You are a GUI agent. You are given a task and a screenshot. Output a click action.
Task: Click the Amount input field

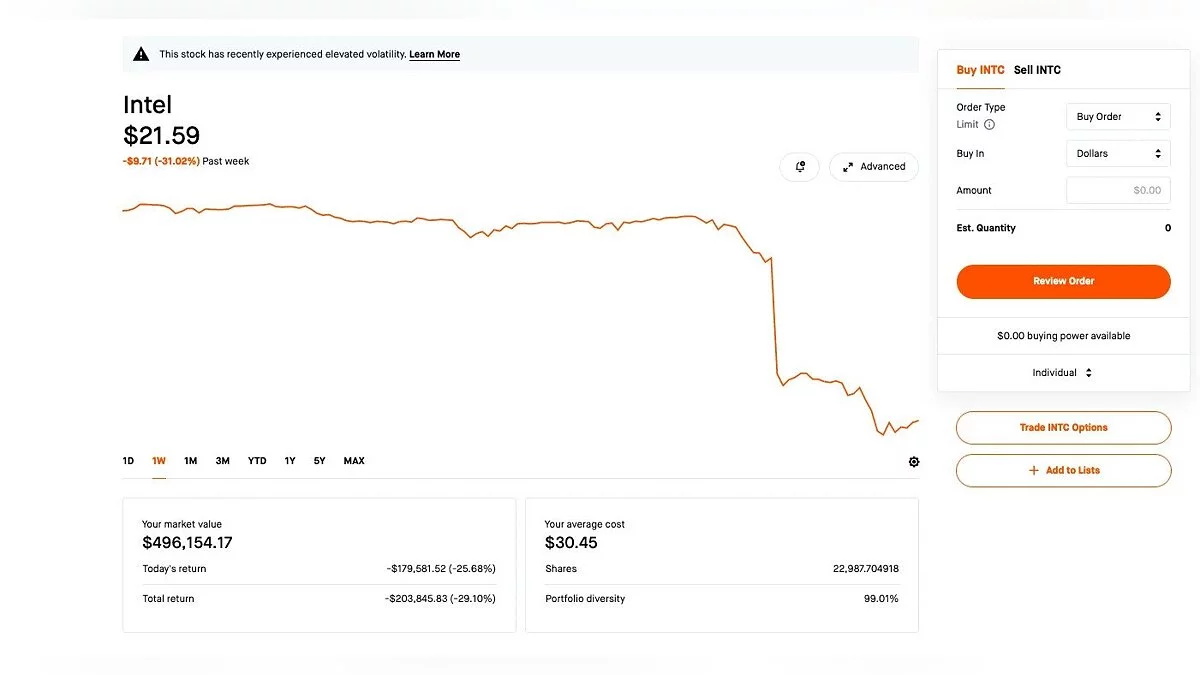(x=1117, y=190)
